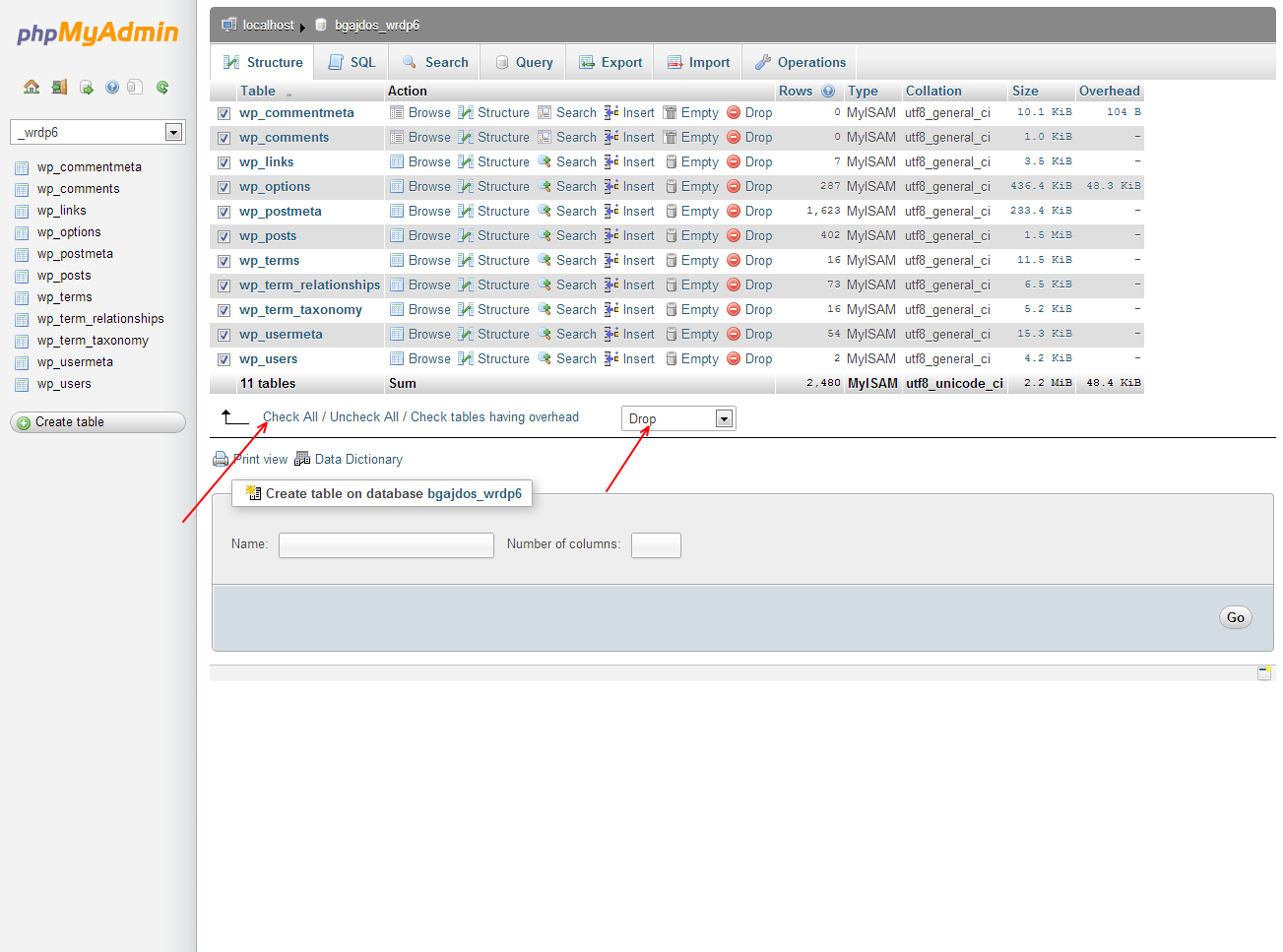Viewport: 1283px width, 952px height.
Task: Click the Search icon for wp_links
Action: point(545,161)
